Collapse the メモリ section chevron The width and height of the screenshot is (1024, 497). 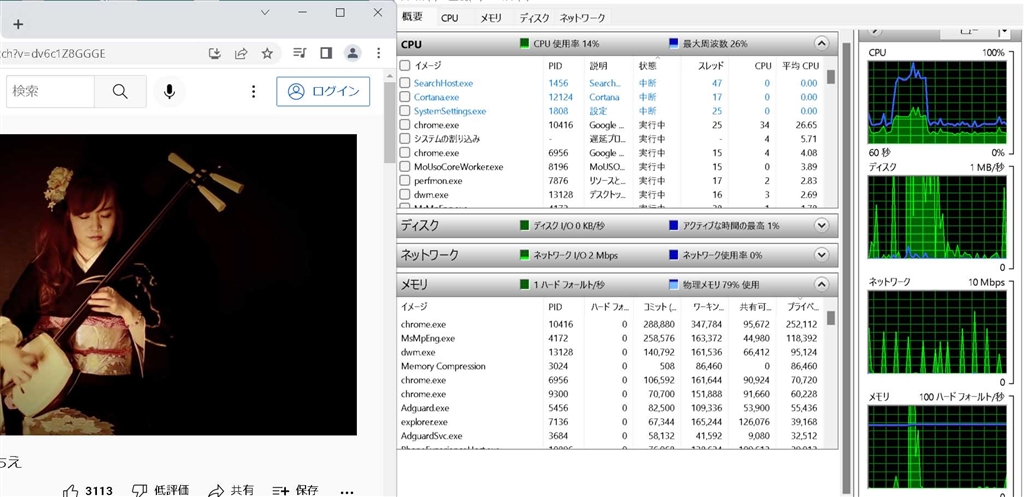coord(822,285)
